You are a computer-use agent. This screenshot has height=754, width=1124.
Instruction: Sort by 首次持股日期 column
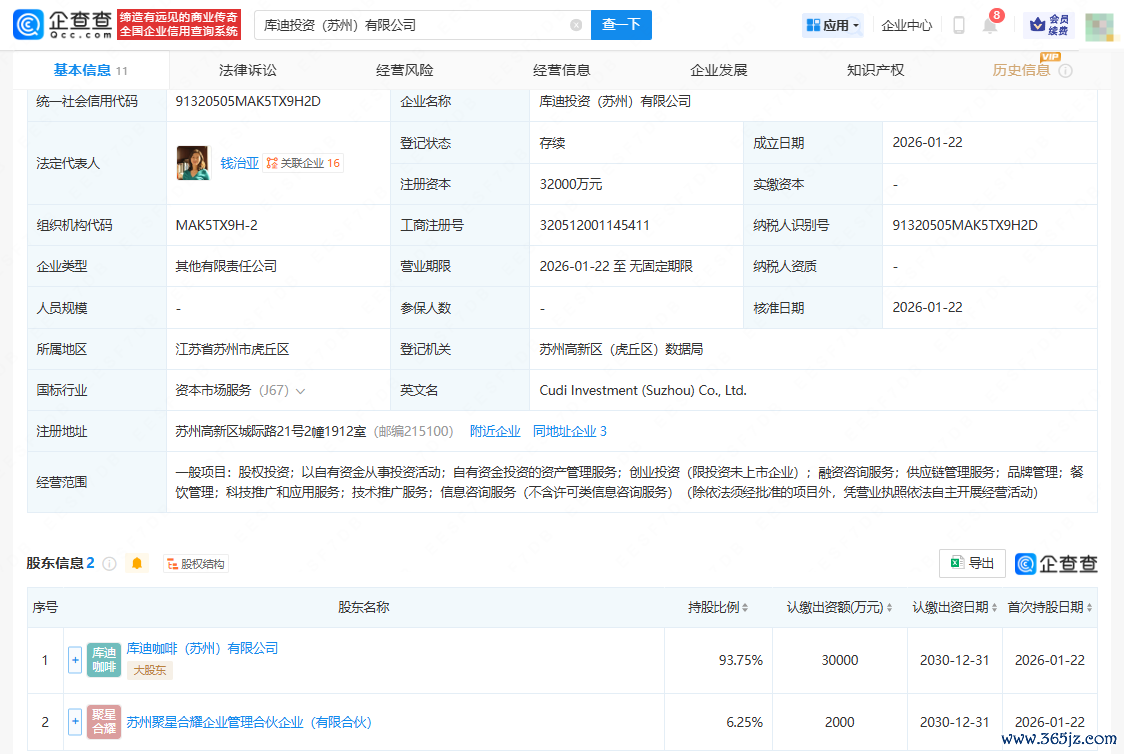pos(1050,607)
